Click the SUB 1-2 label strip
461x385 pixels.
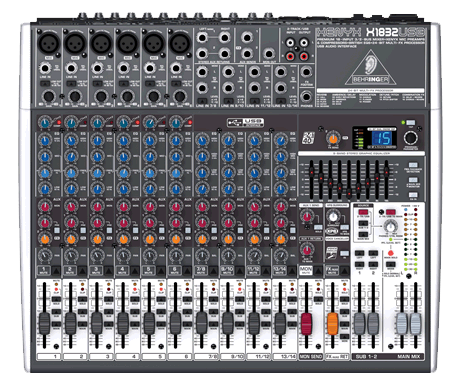(366, 356)
